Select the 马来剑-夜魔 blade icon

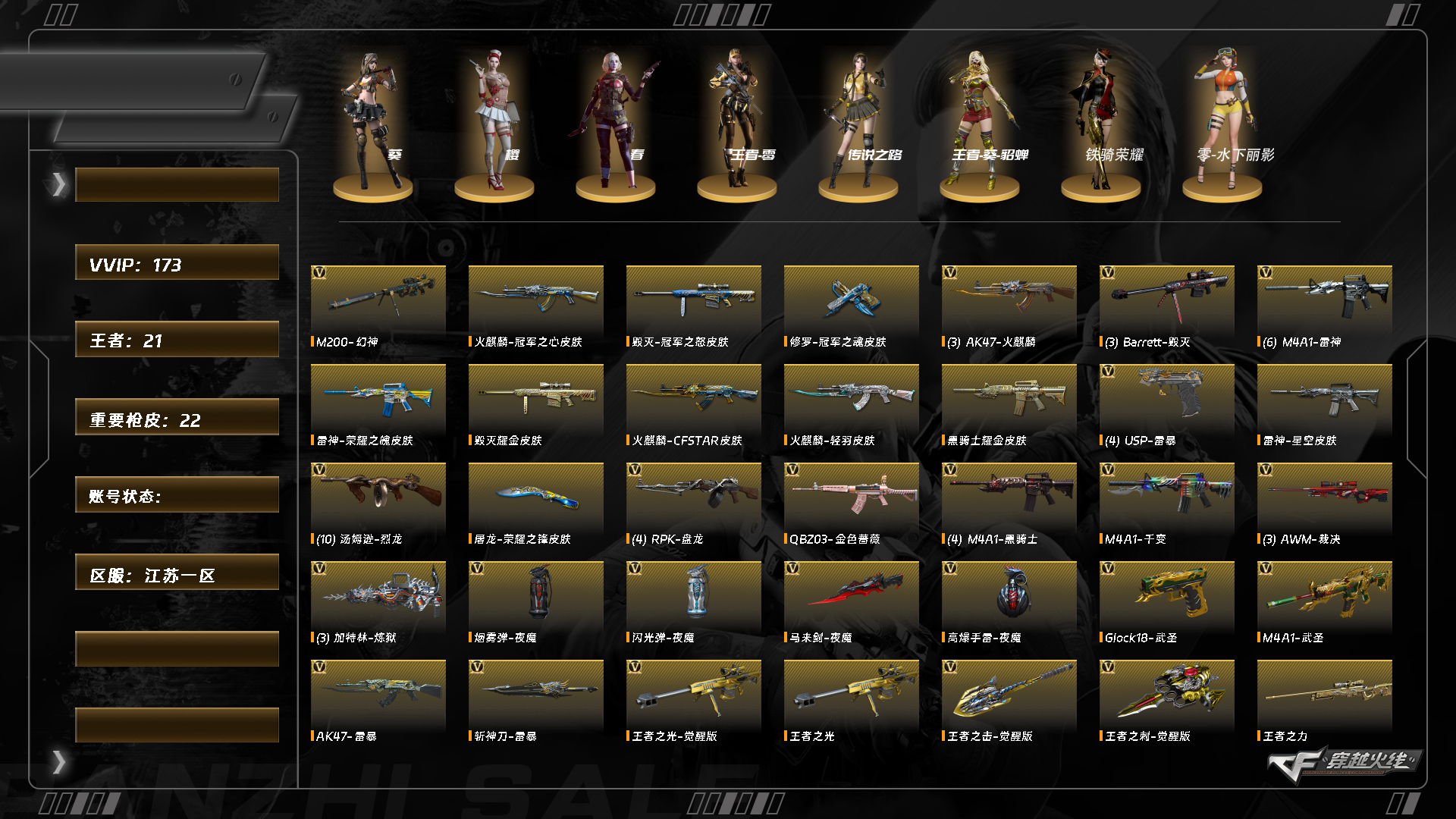[851, 593]
